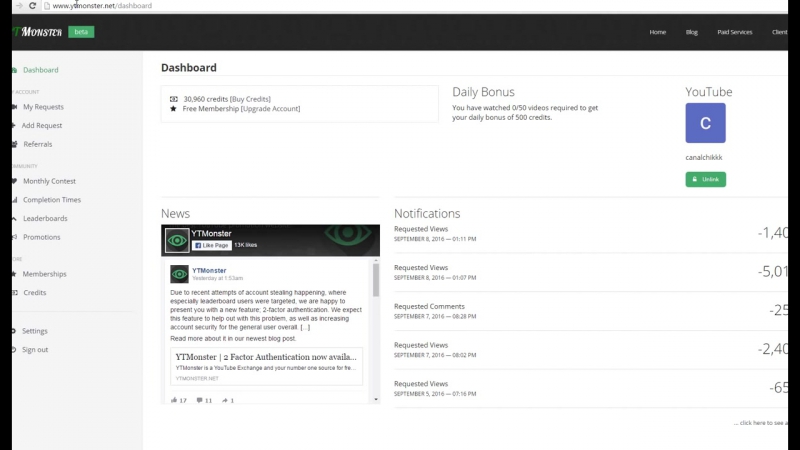Open the Paid Services menu item

[x=734, y=32]
